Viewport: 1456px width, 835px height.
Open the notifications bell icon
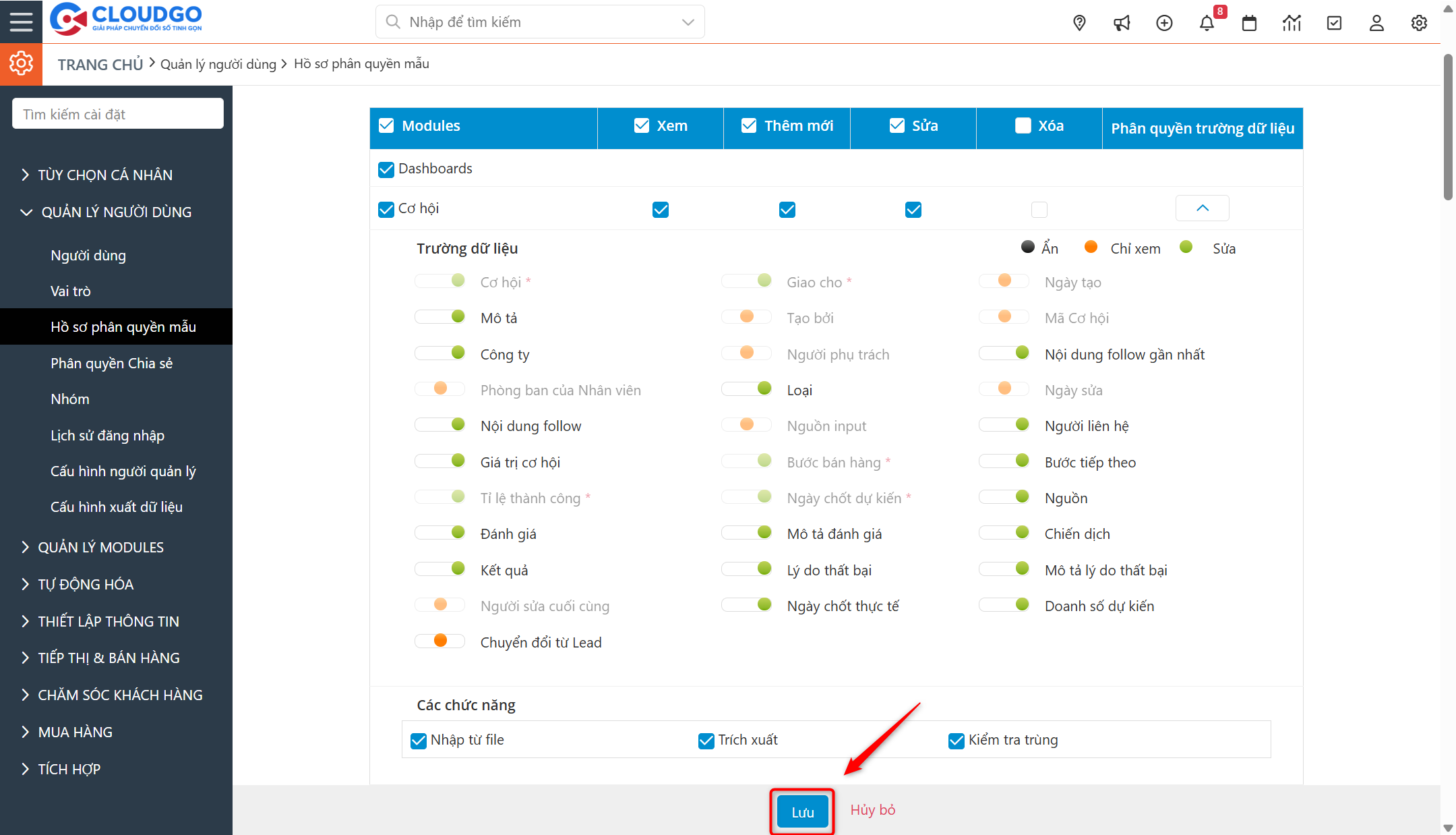(x=1207, y=23)
